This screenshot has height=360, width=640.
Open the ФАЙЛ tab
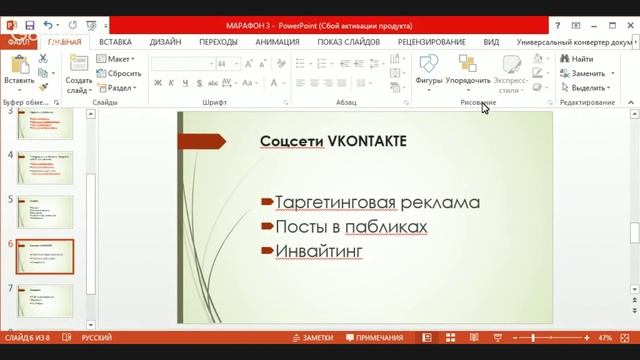pyautogui.click(x=18, y=42)
